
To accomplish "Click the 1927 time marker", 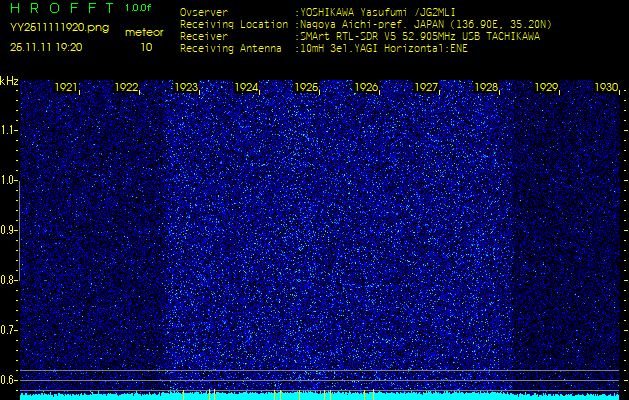I will 426,87.
